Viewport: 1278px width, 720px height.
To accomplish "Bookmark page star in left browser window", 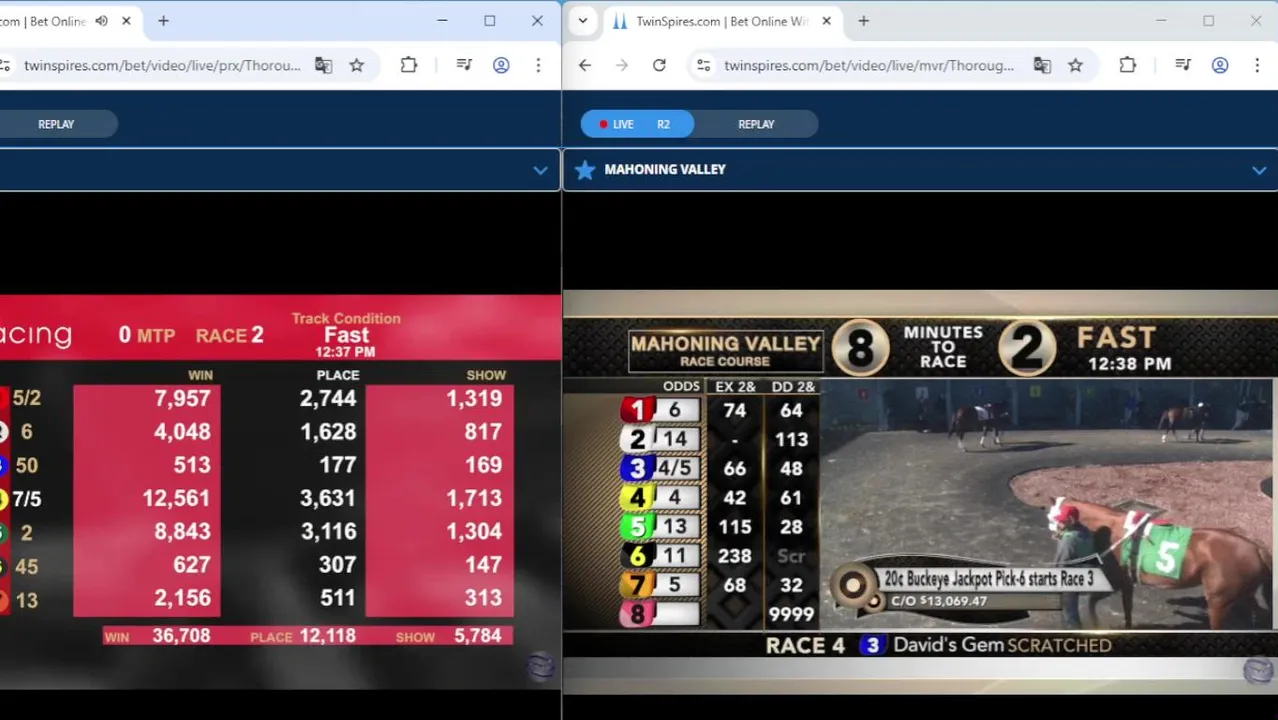I will click(357, 65).
